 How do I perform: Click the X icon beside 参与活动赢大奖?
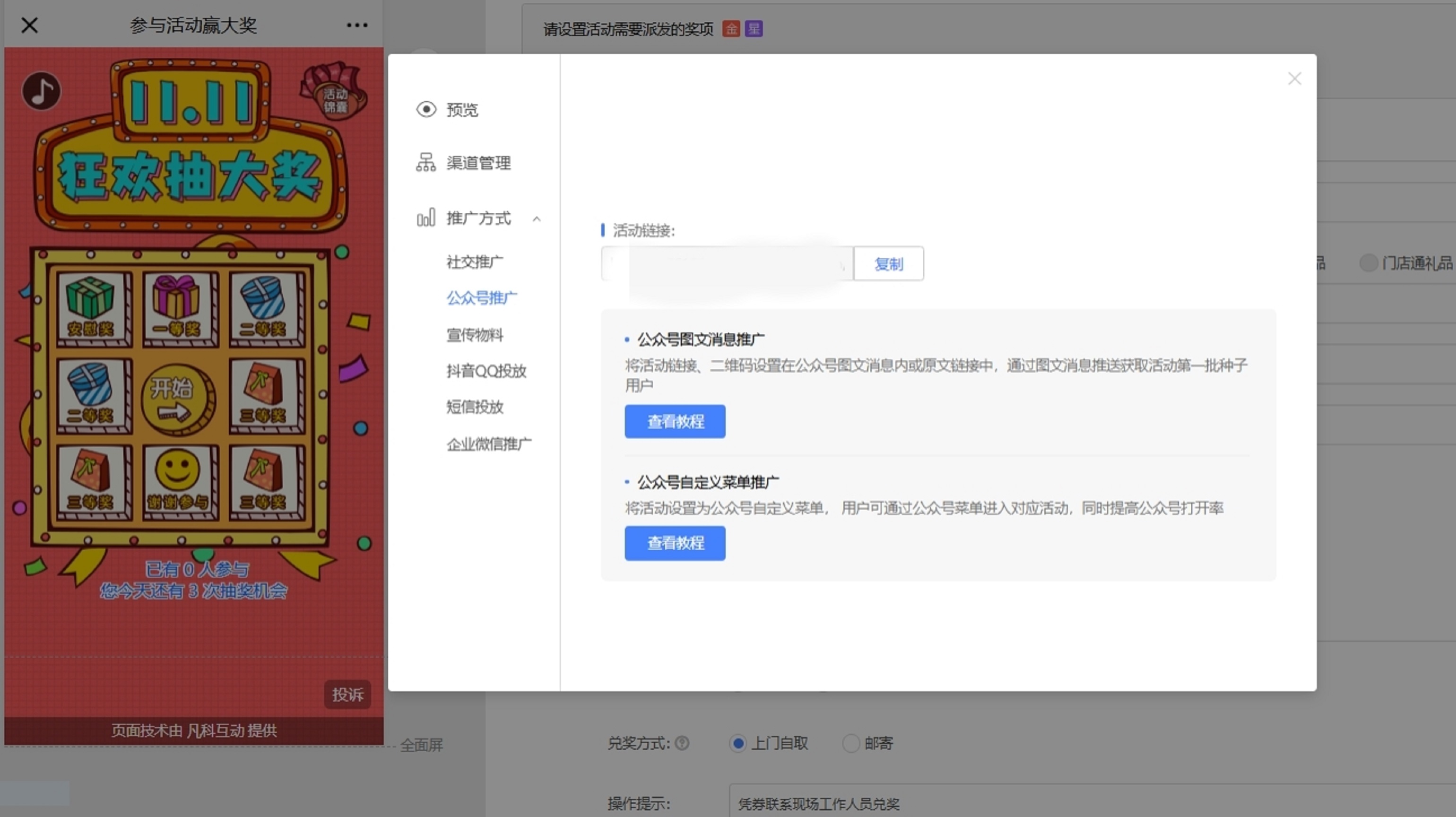(x=29, y=25)
